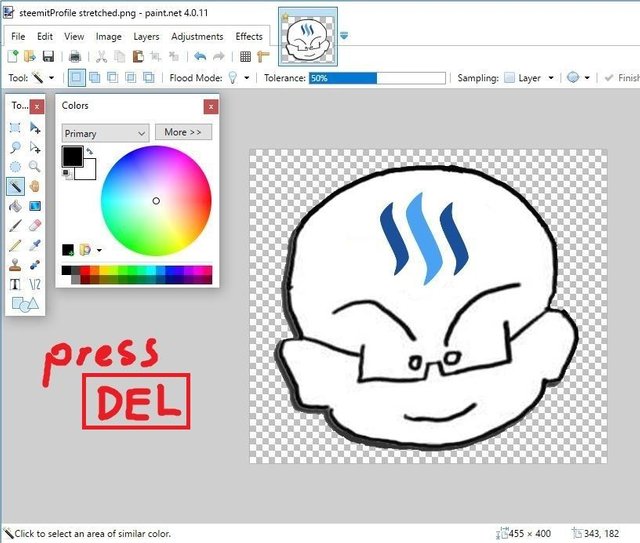This screenshot has width=640, height=543.
Task: Select the Lasso Select tool
Action: [15, 147]
